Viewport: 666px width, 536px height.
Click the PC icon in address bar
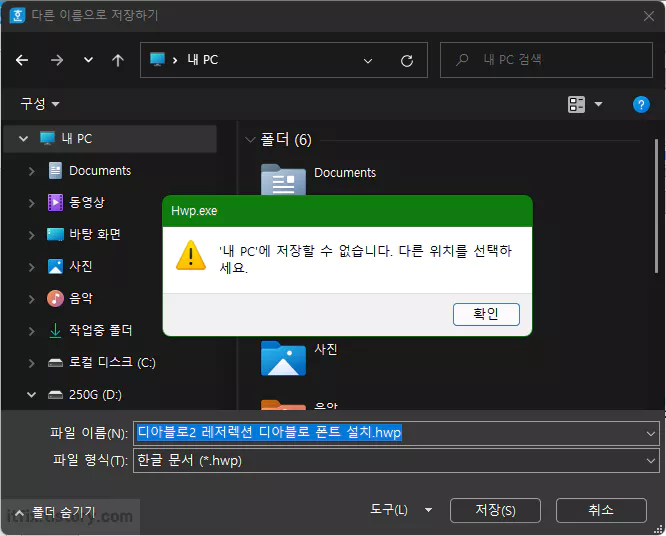click(x=157, y=59)
